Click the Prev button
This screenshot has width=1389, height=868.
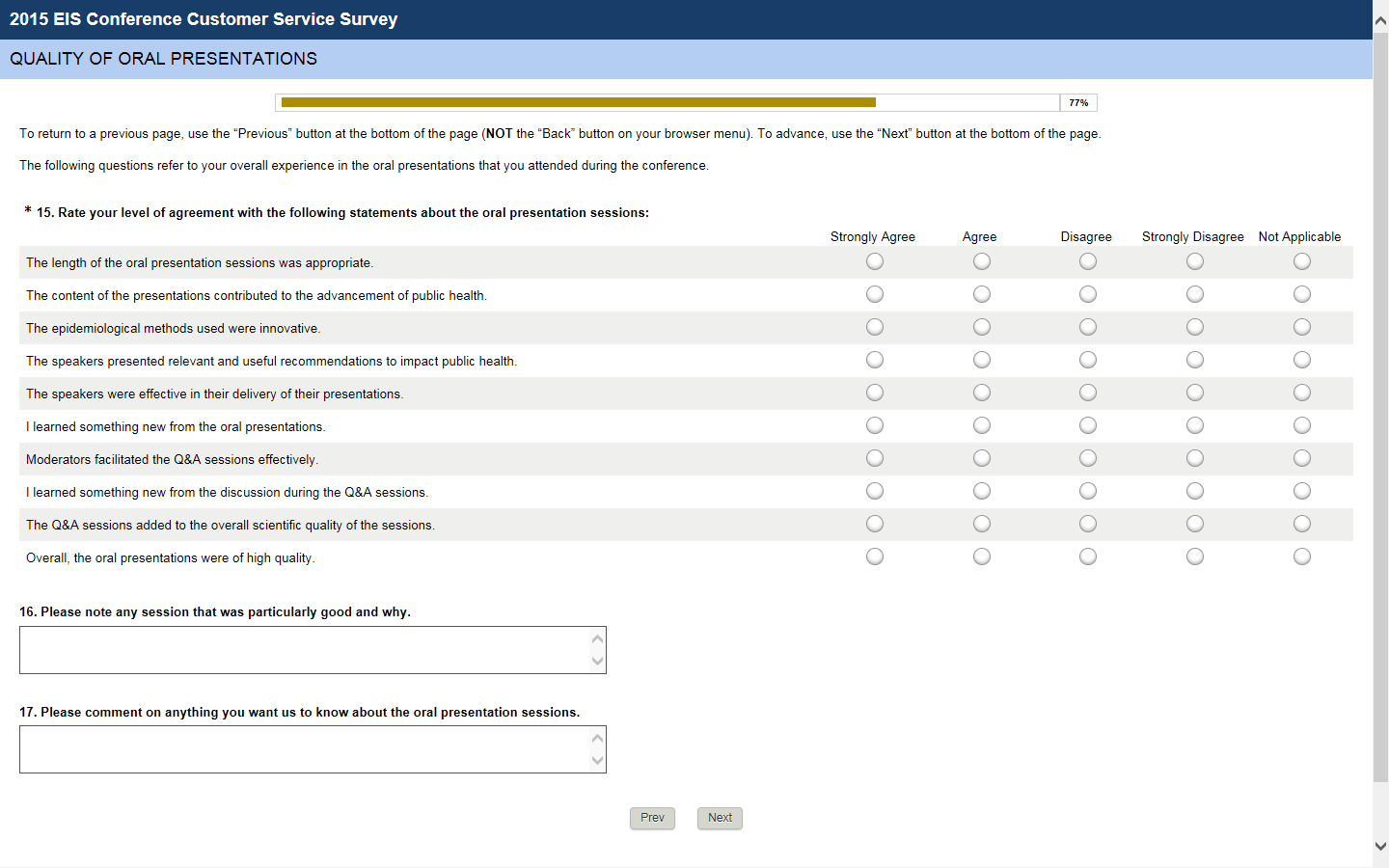click(x=652, y=818)
